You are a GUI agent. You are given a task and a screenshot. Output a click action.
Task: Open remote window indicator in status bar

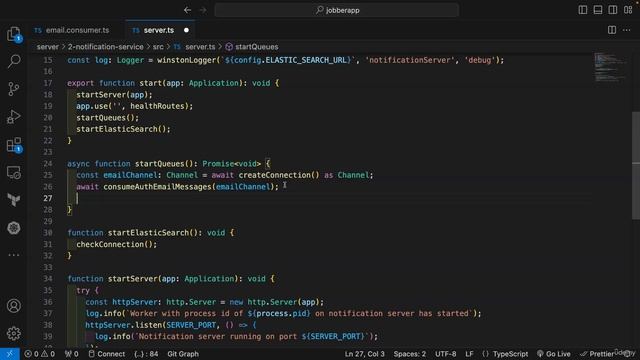pos(10,354)
